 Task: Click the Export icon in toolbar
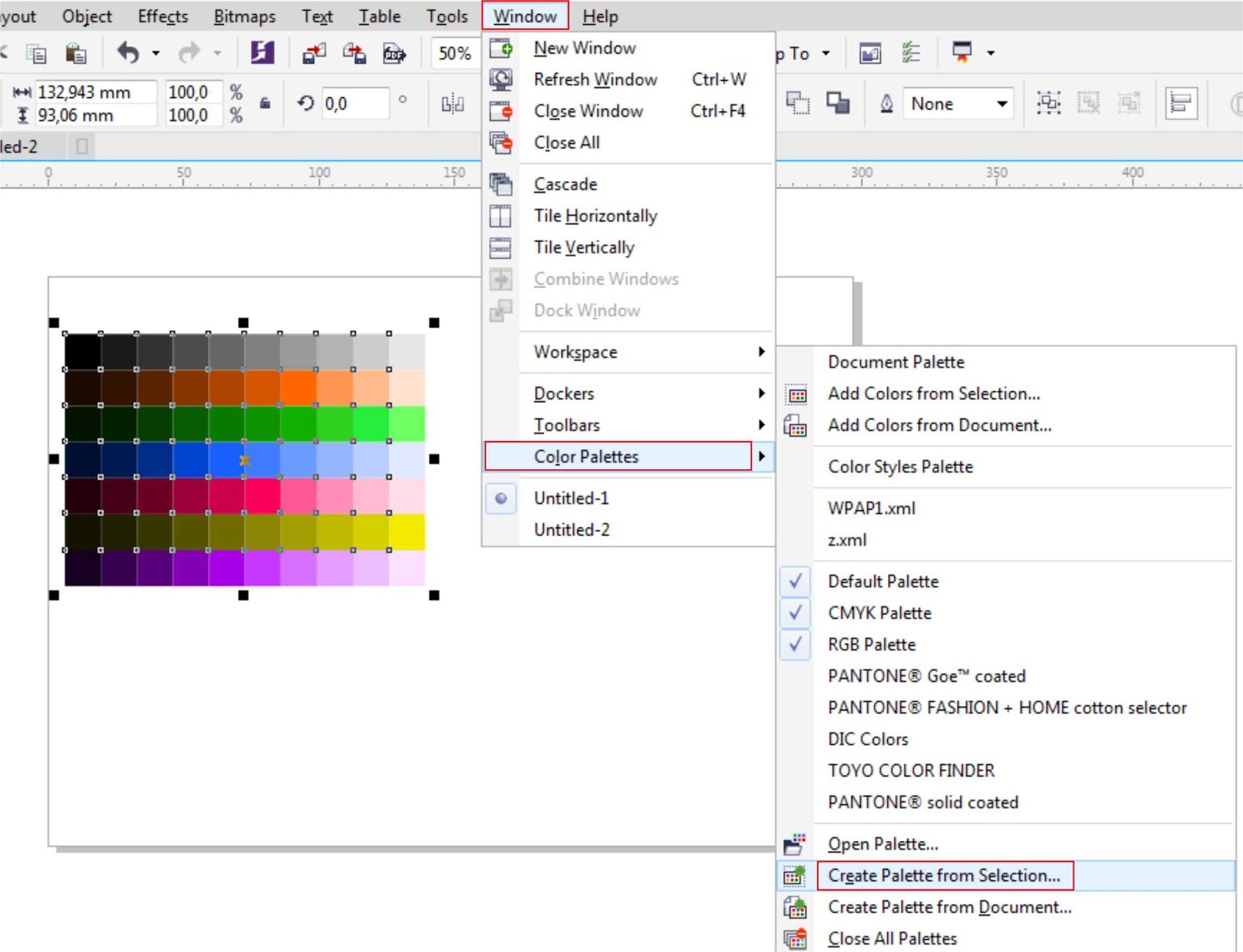tap(354, 54)
